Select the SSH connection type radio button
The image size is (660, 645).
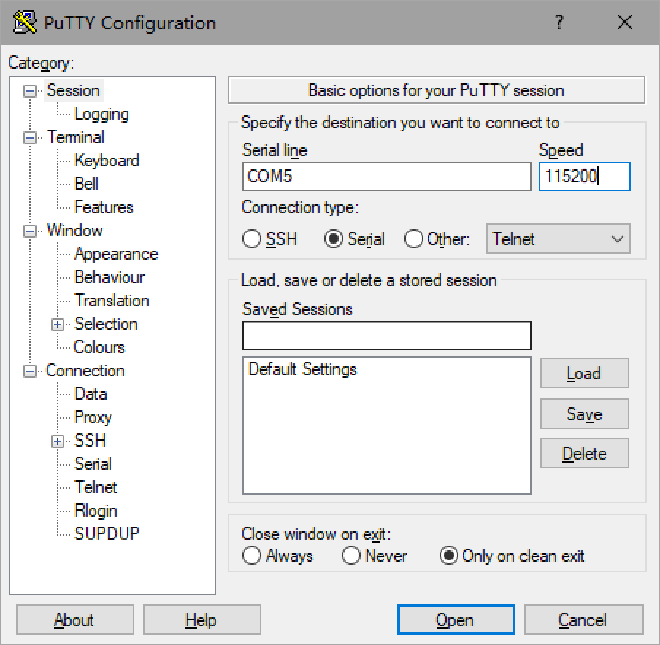click(252, 239)
